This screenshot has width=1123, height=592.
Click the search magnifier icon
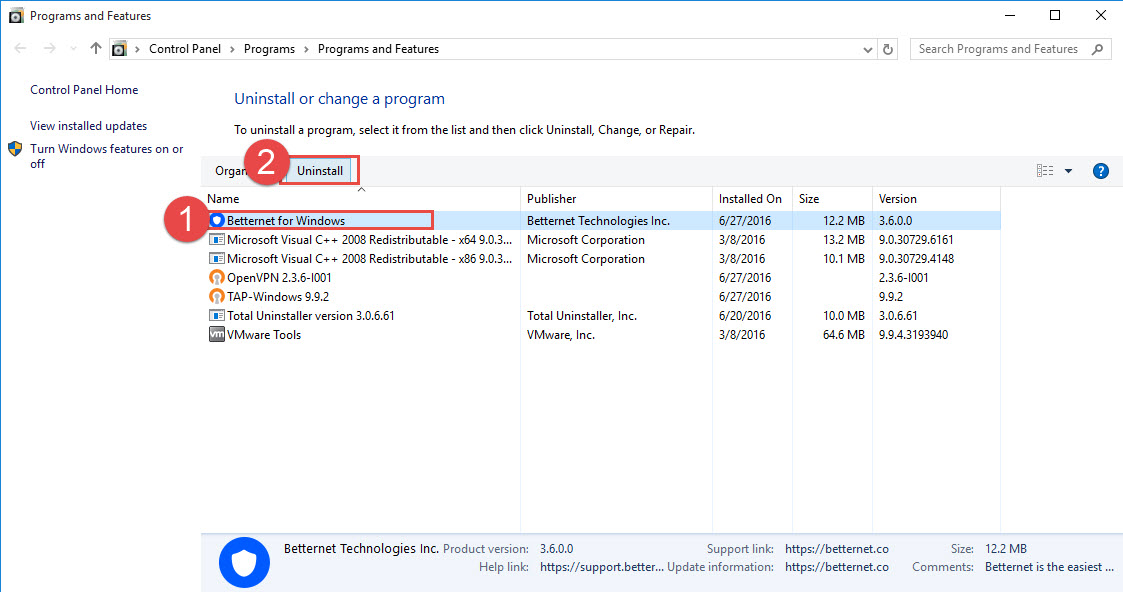point(1097,49)
